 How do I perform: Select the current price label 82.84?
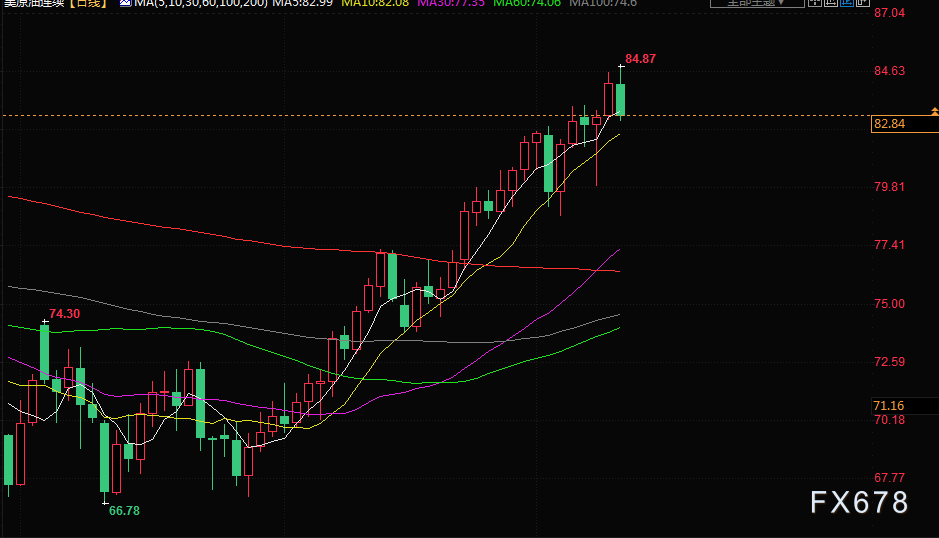click(x=904, y=124)
